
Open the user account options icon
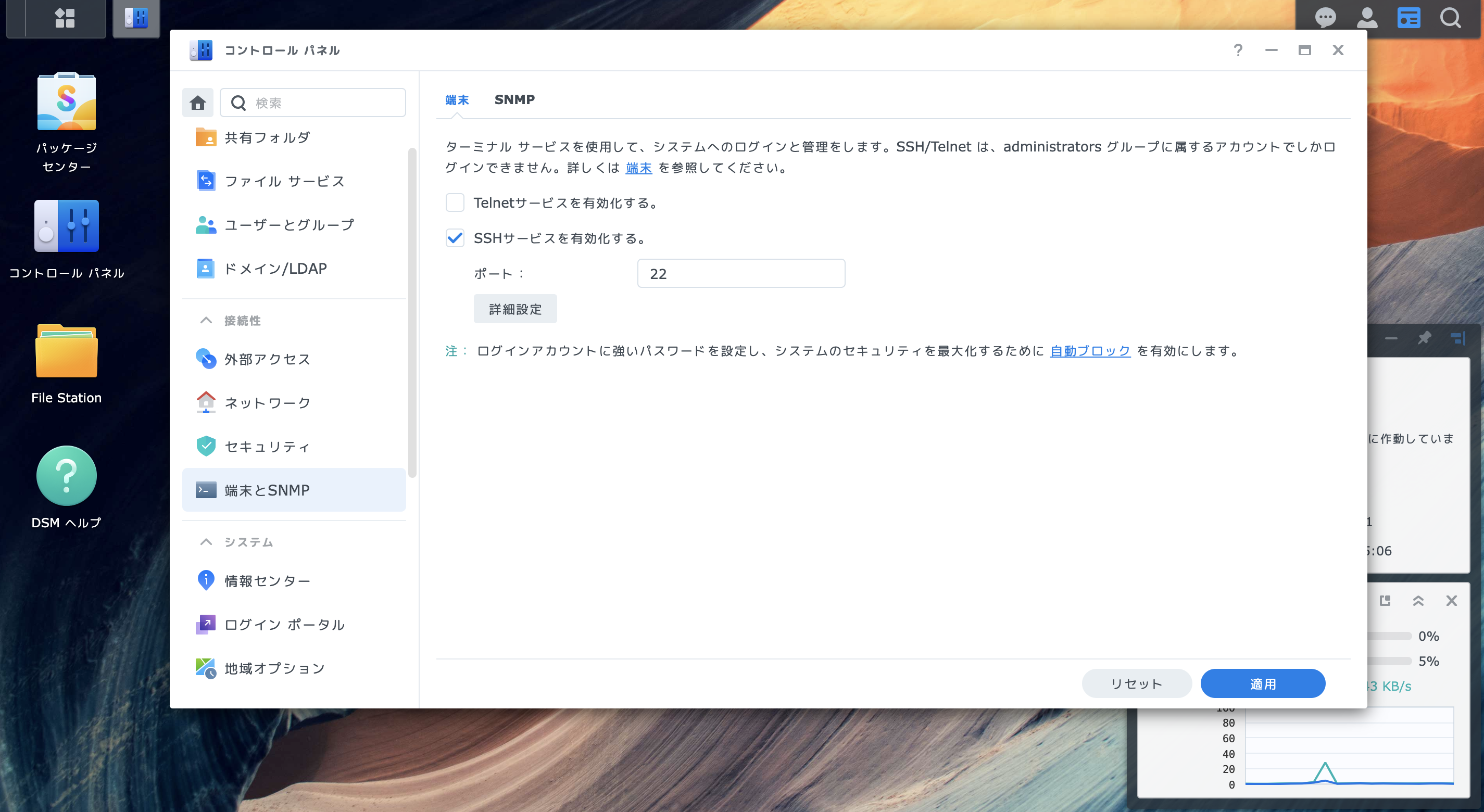click(1366, 18)
